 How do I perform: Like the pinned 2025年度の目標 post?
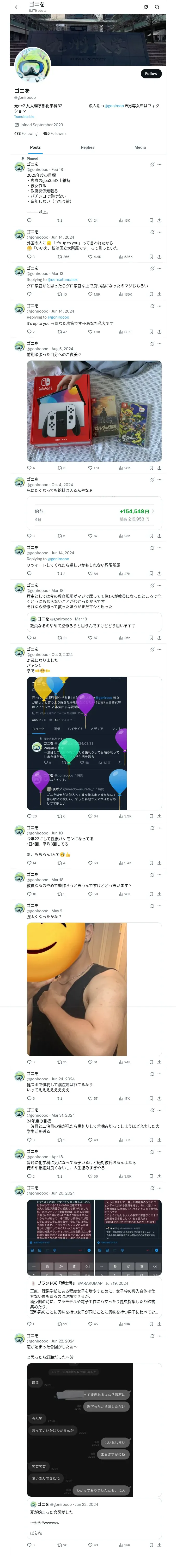click(x=92, y=220)
